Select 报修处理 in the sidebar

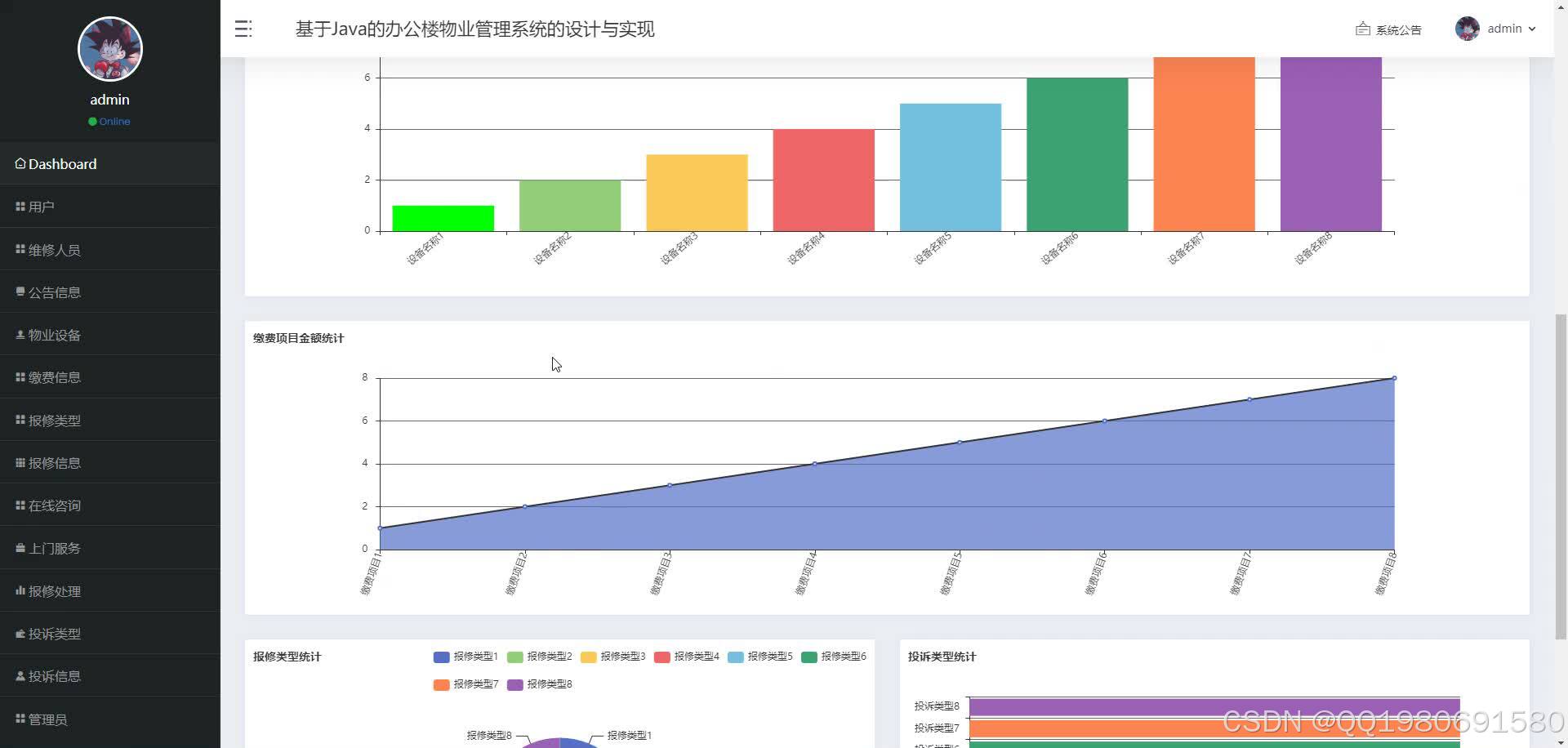110,591
